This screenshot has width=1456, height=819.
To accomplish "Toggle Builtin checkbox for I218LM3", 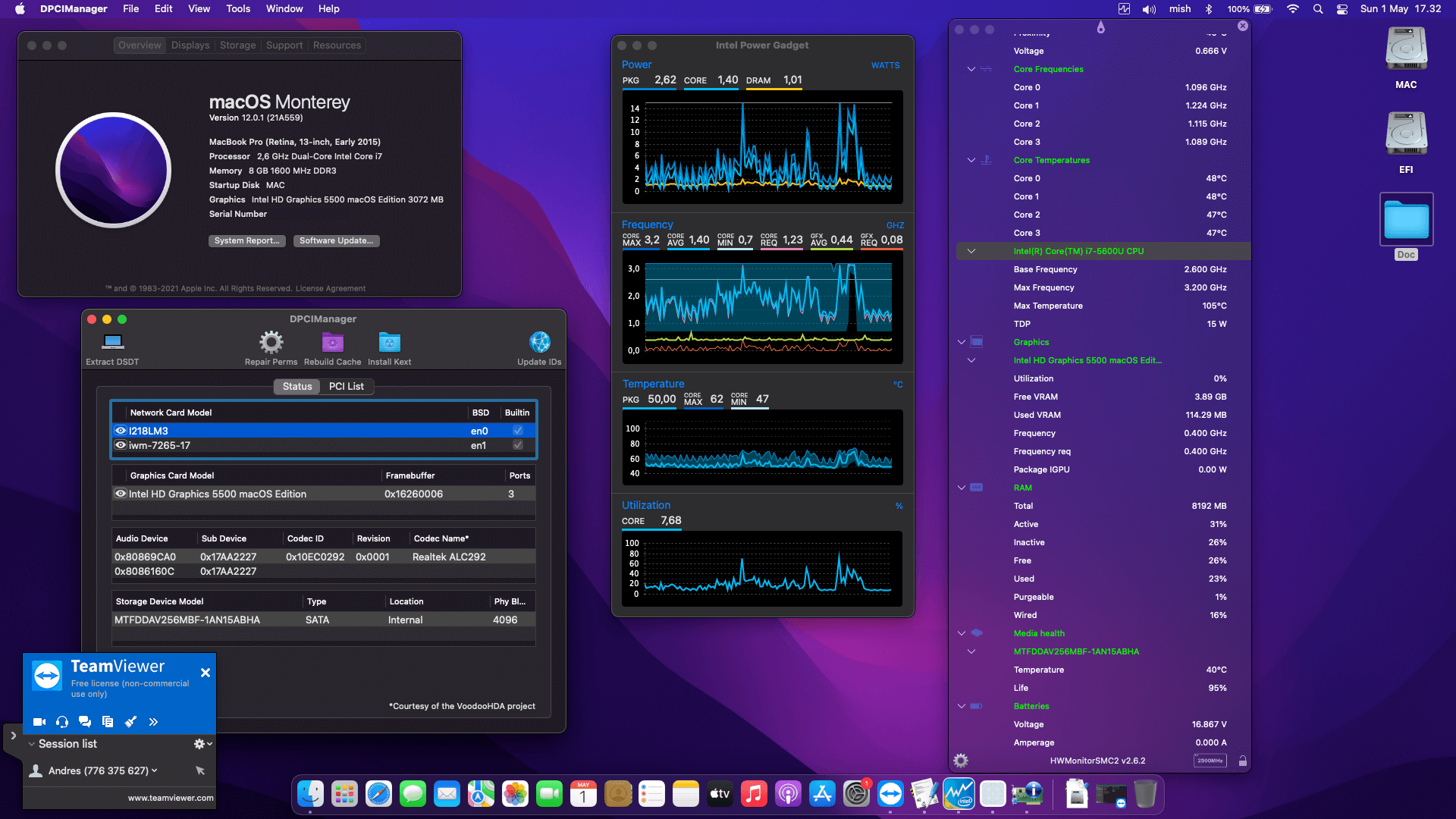I will click(518, 431).
